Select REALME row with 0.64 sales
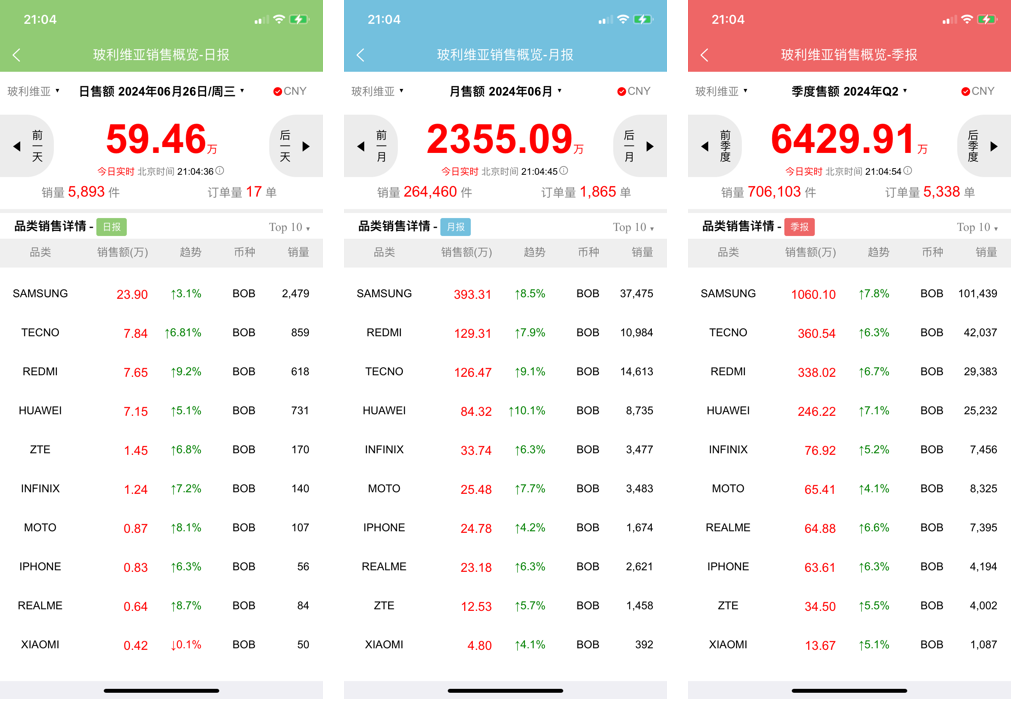Viewport: 1011px width, 701px height. tap(161, 606)
